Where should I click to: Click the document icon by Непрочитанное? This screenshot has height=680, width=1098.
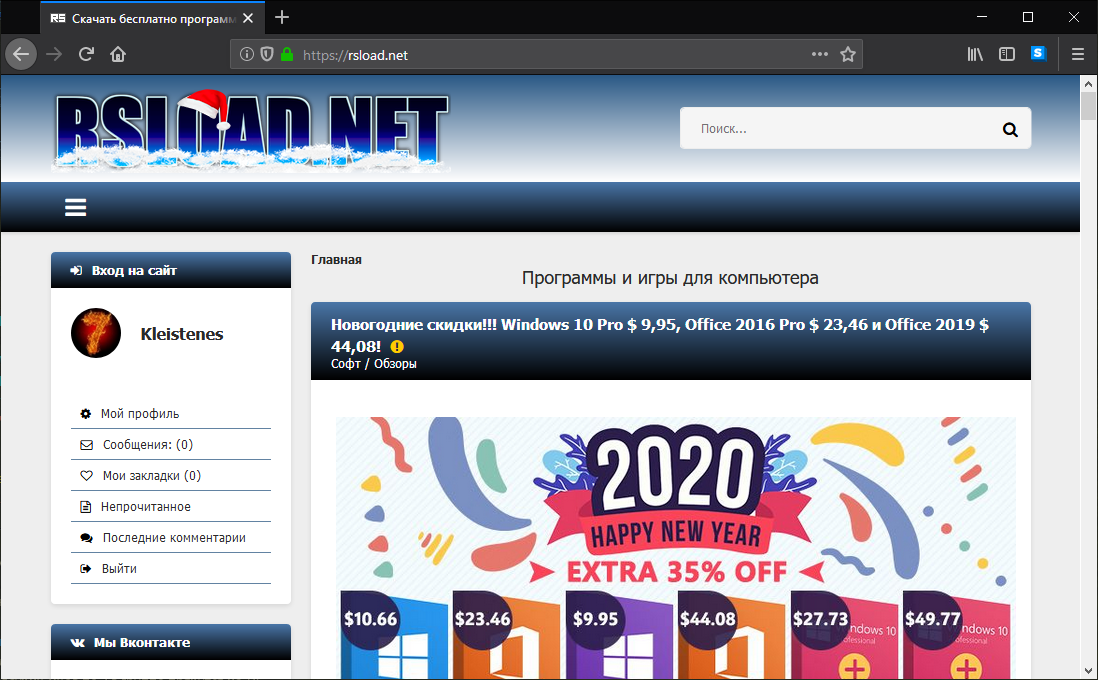[85, 506]
